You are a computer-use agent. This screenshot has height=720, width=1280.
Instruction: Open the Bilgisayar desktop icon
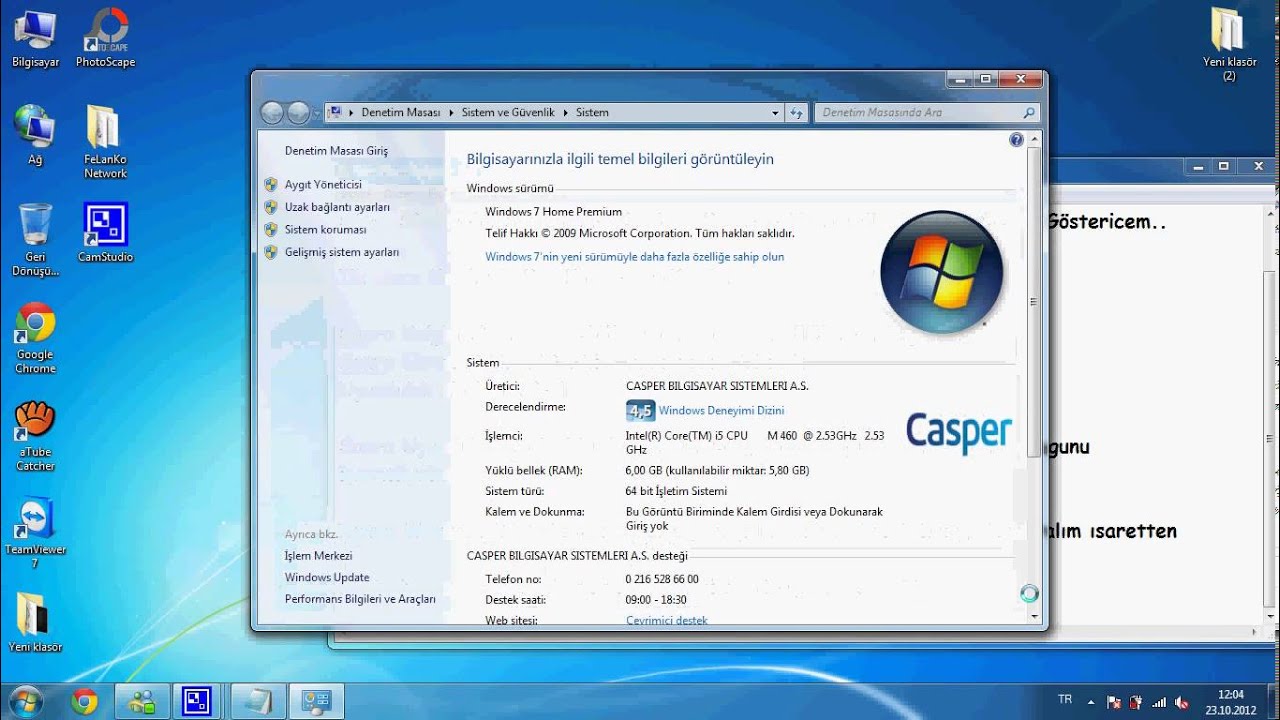point(35,38)
